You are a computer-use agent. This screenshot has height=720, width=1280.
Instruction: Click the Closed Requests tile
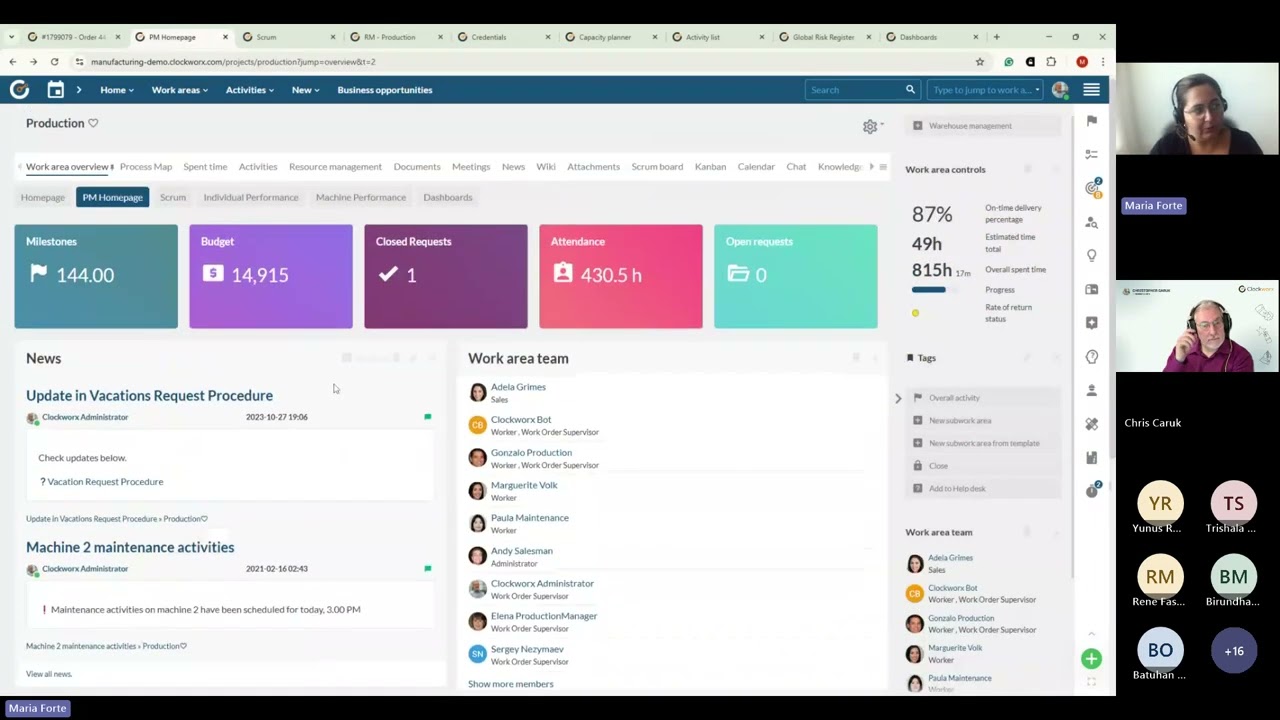446,276
